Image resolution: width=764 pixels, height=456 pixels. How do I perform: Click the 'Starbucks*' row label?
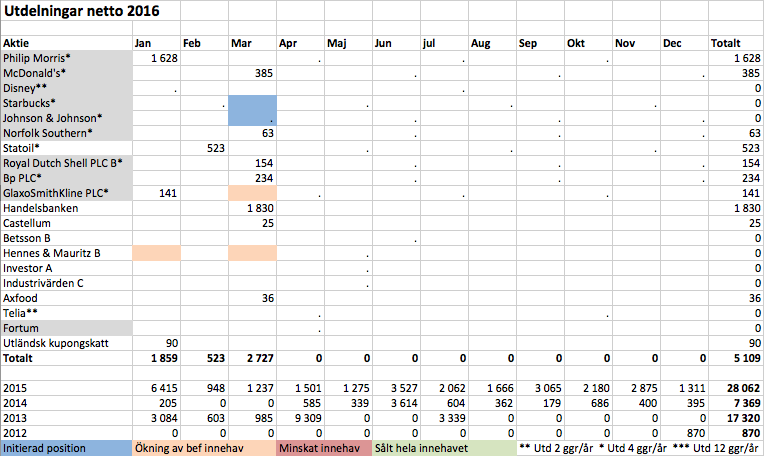66,103
